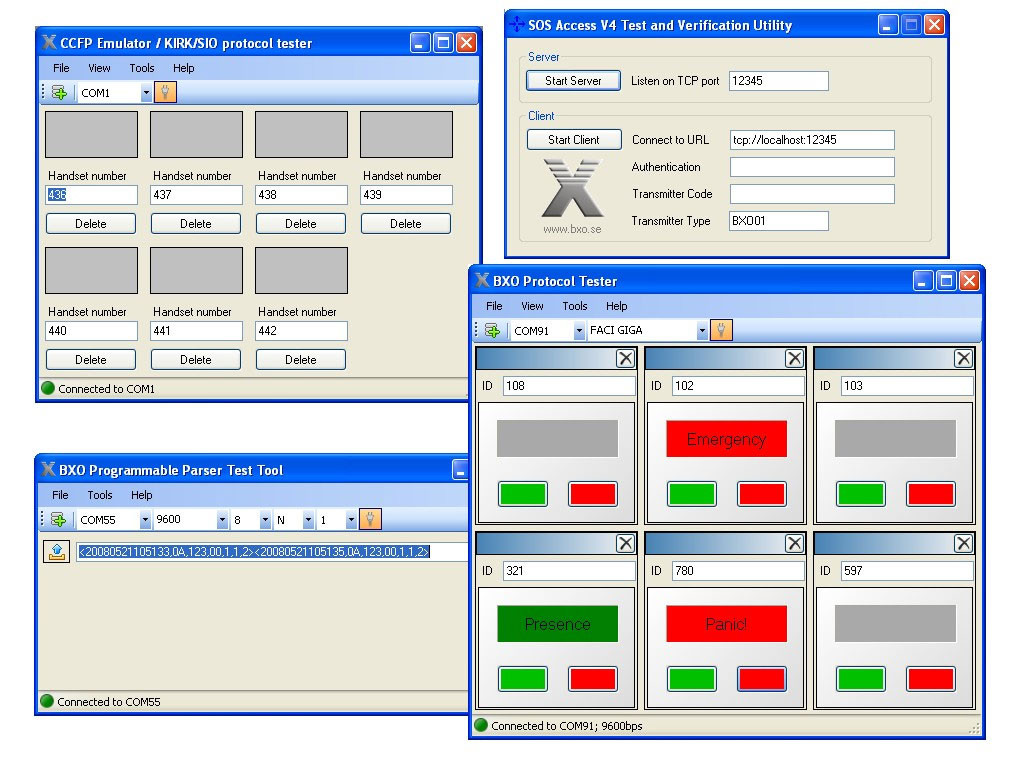
Task: Minimize the Parser Test Tool window
Action: (460, 470)
